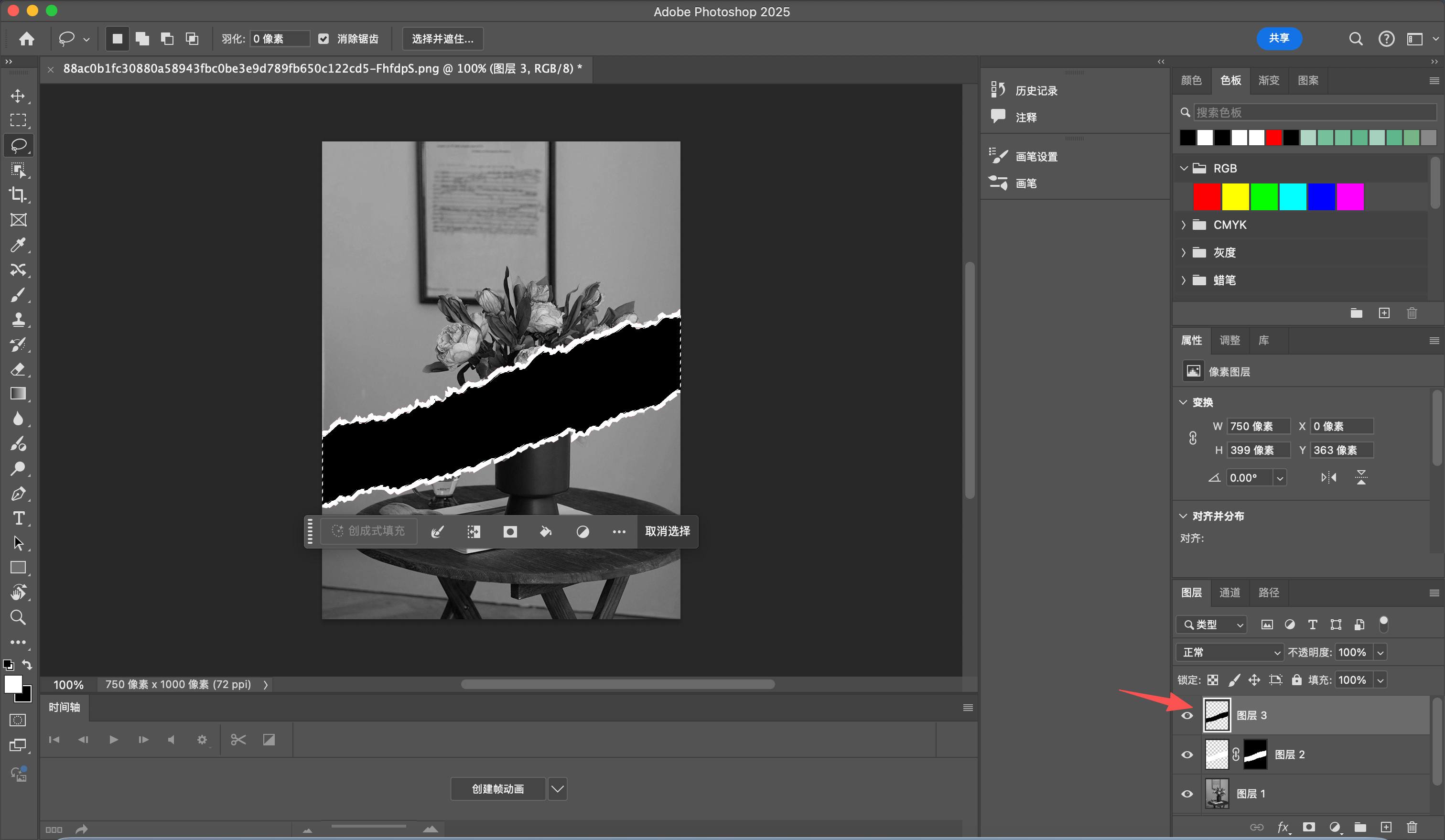Select the Pen tool
The height and width of the screenshot is (840, 1445).
point(18,494)
